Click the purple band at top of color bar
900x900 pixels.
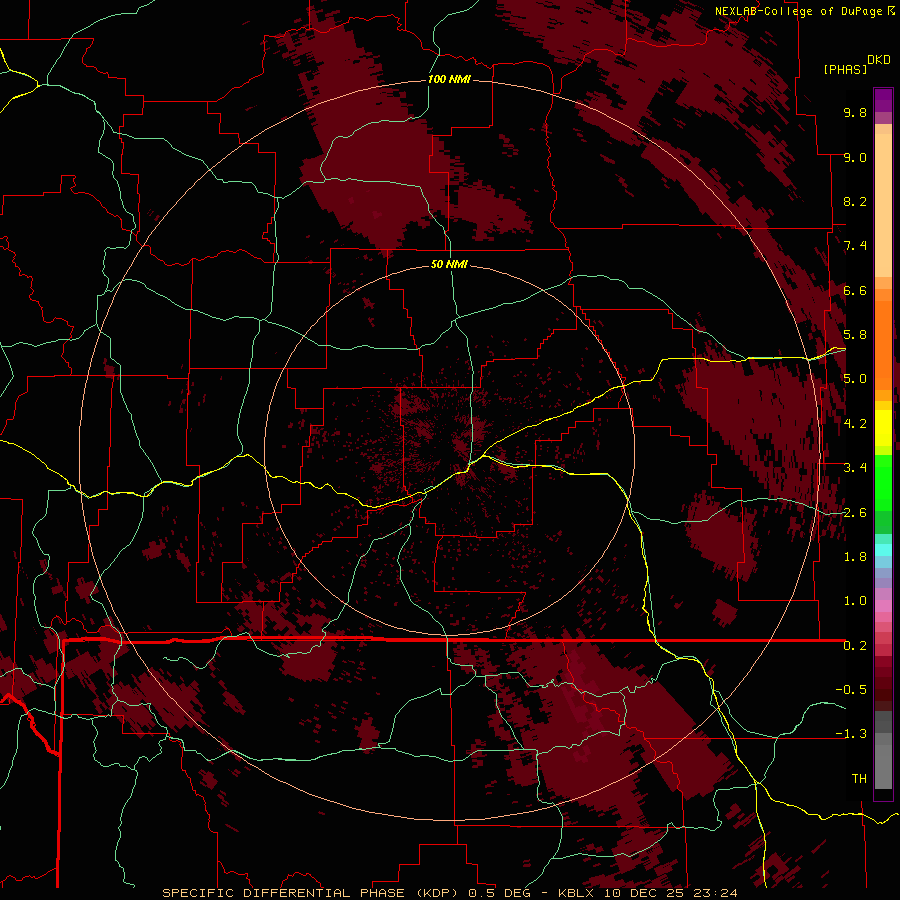(883, 100)
